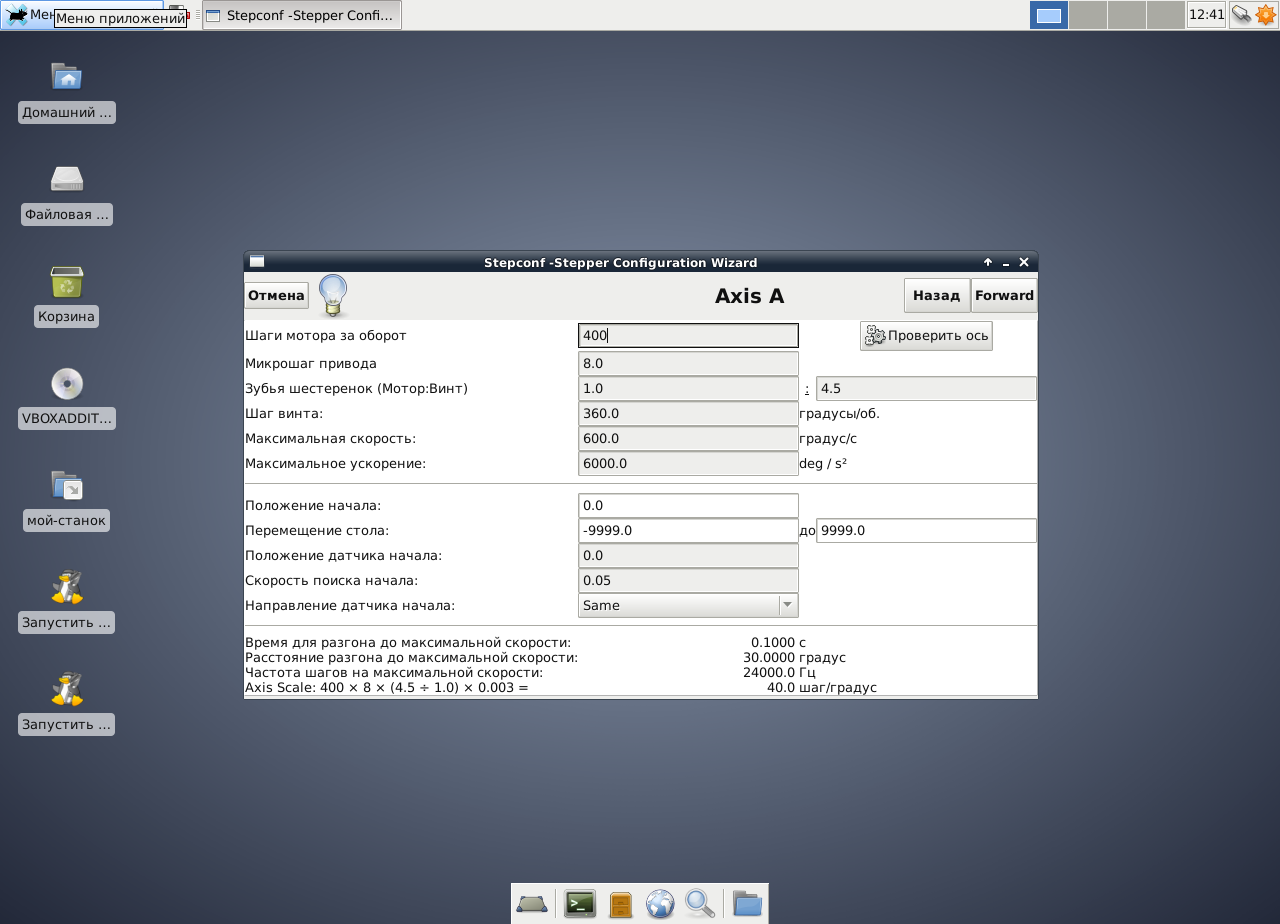
Task: Click the 24000.0 Гц step frequency value
Action: [x=779, y=673]
